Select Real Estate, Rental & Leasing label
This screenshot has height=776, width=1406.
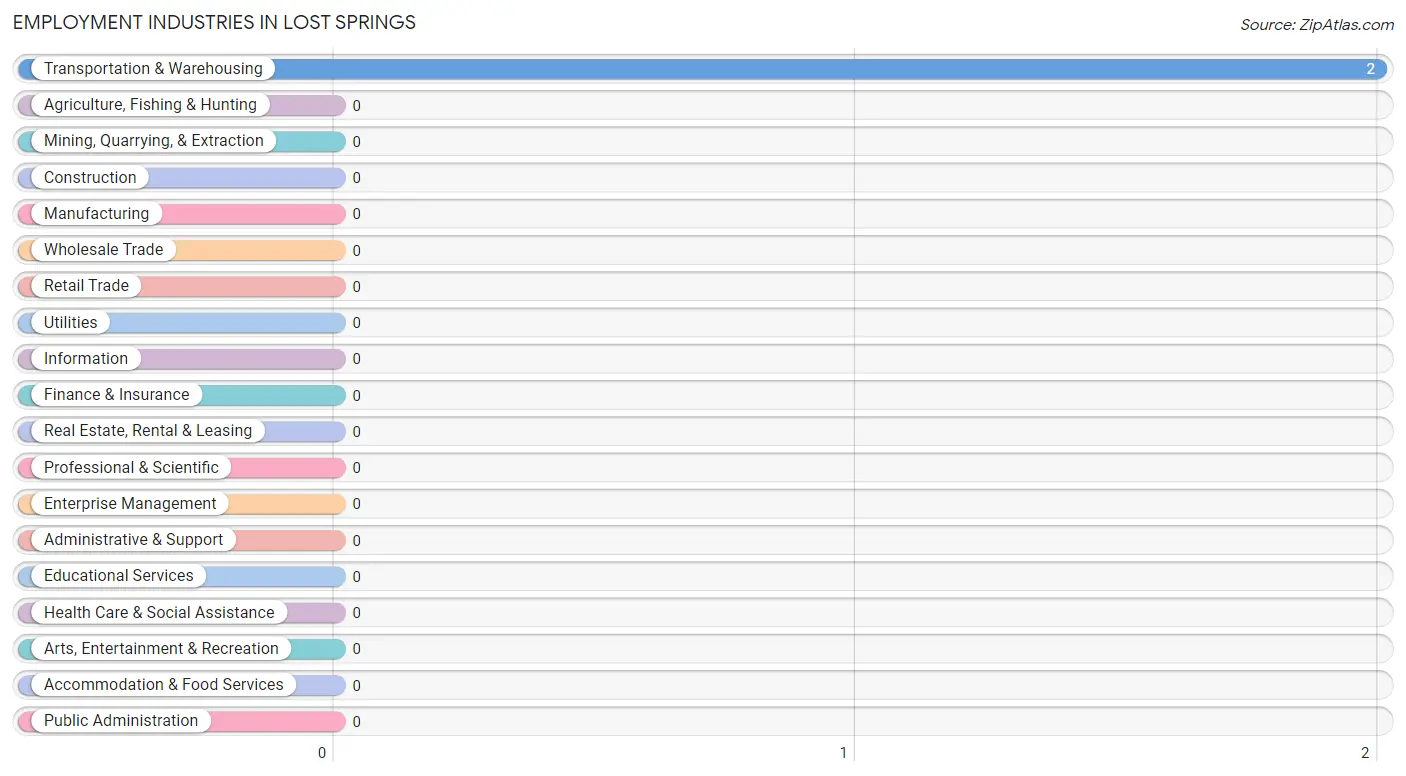pos(148,431)
